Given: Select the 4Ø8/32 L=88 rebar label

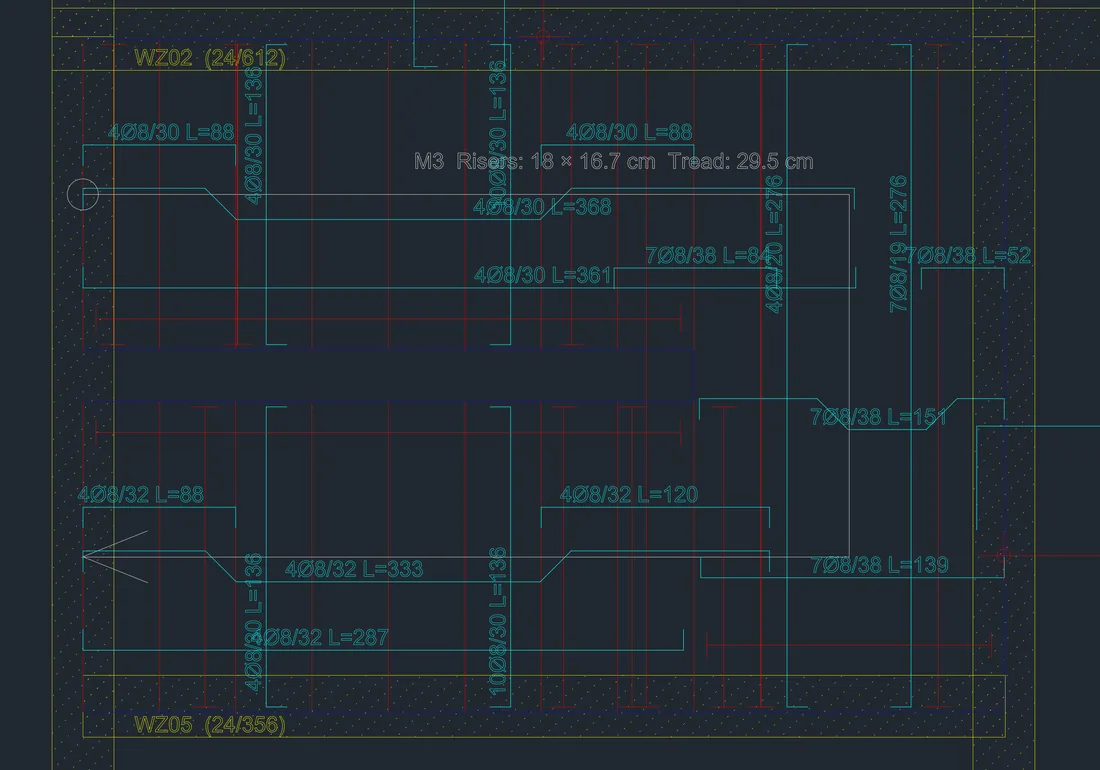Looking at the screenshot, I should 140,494.
